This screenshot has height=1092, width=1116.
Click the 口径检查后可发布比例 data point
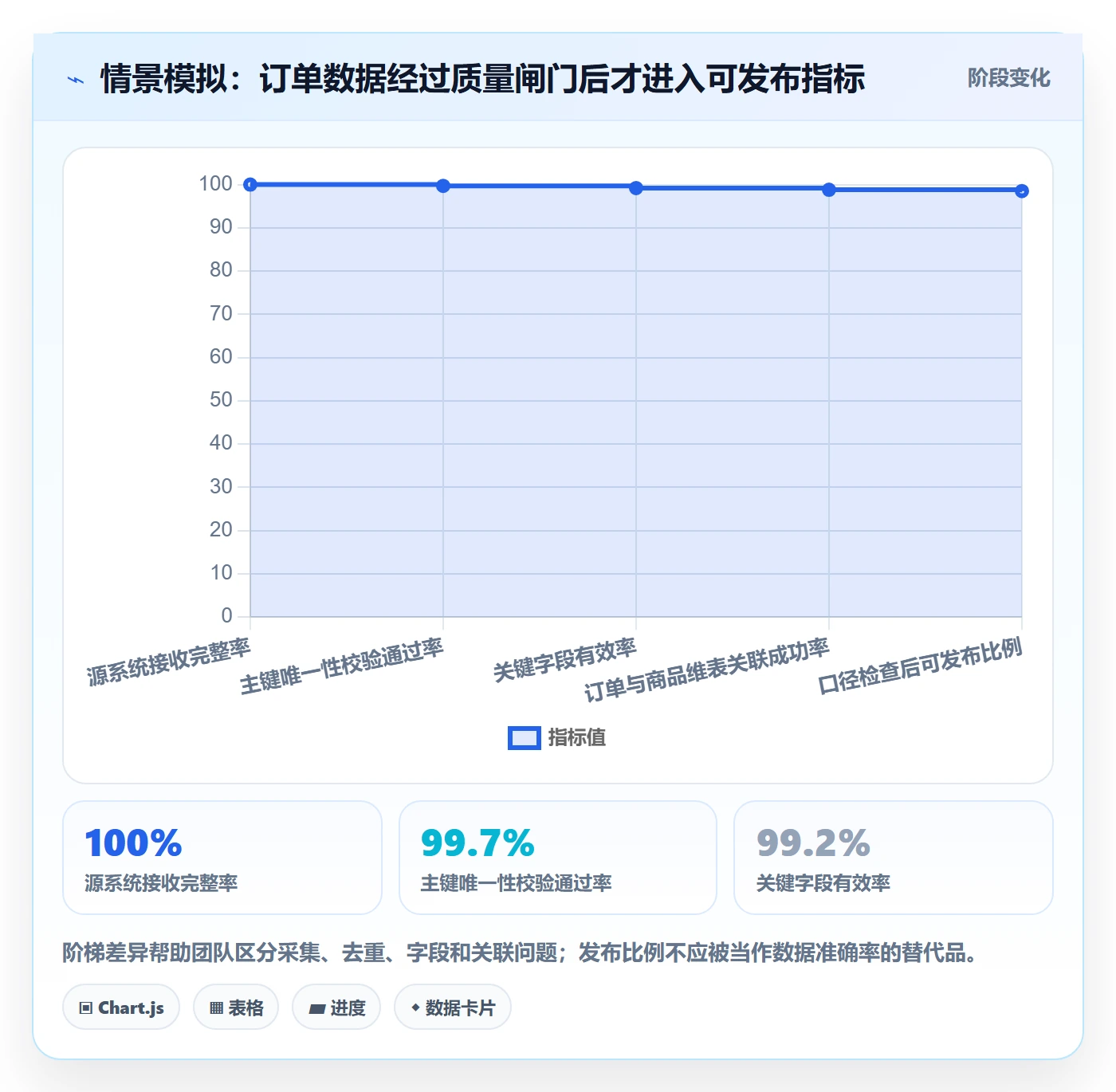(x=1022, y=191)
